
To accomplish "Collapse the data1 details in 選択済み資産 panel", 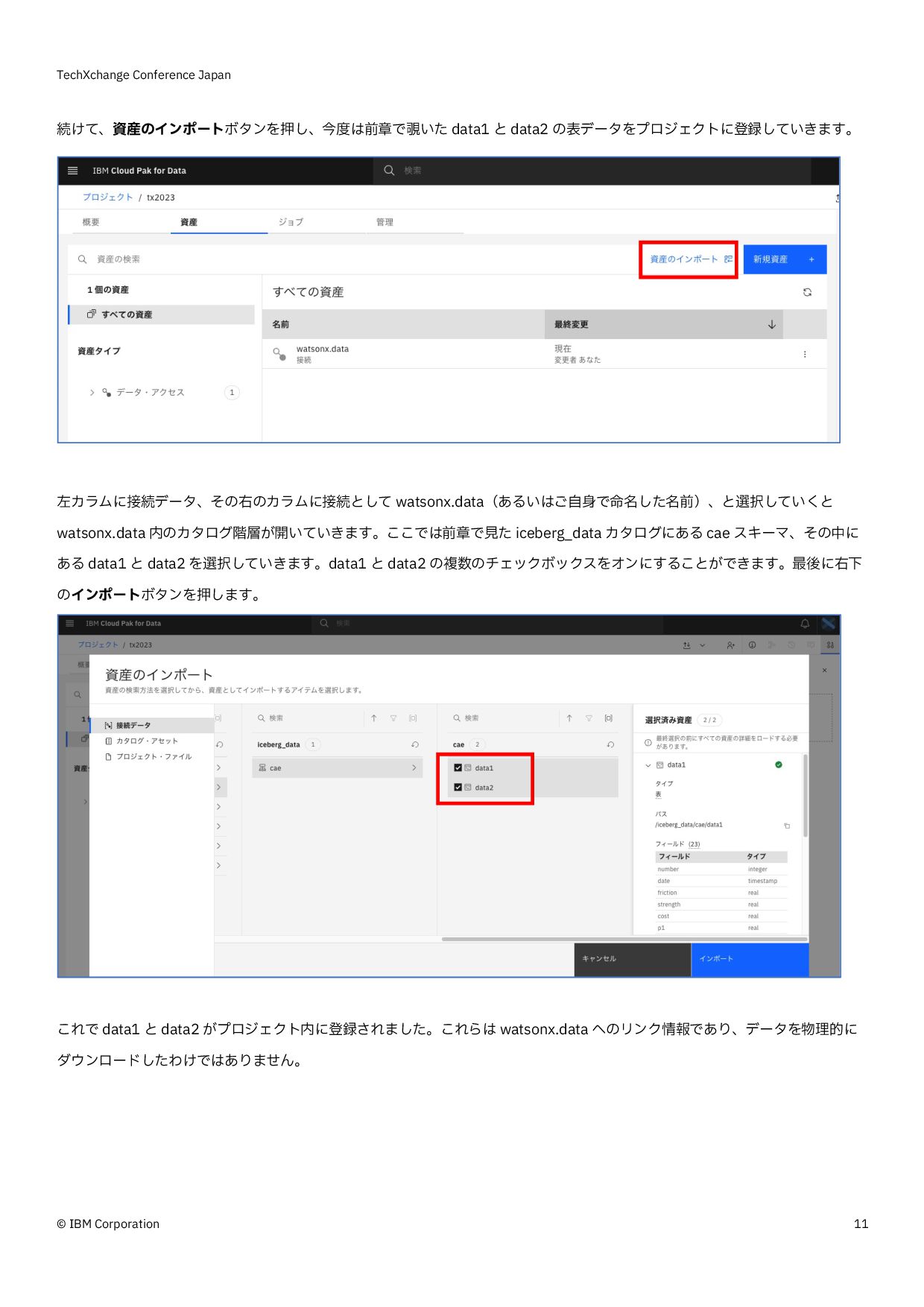I will pyautogui.click(x=648, y=765).
